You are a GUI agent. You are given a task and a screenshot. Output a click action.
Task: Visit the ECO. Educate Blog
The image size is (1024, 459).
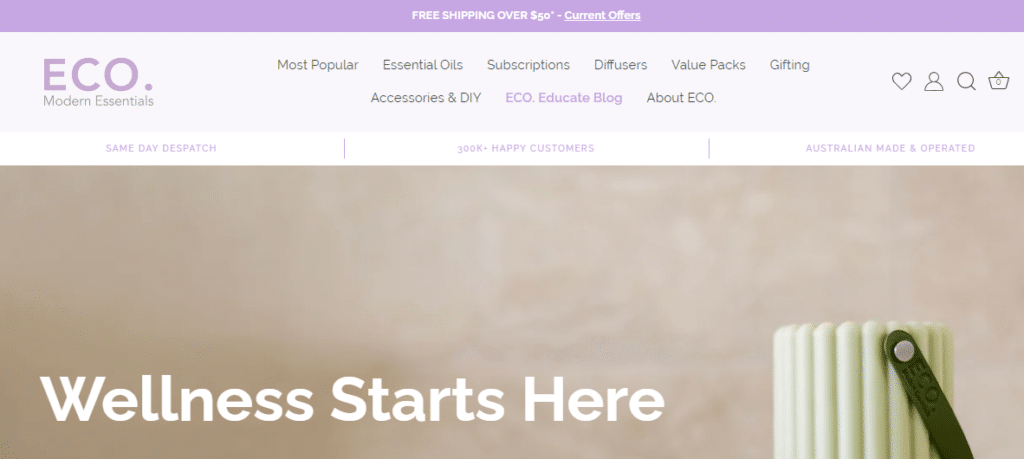pos(564,97)
